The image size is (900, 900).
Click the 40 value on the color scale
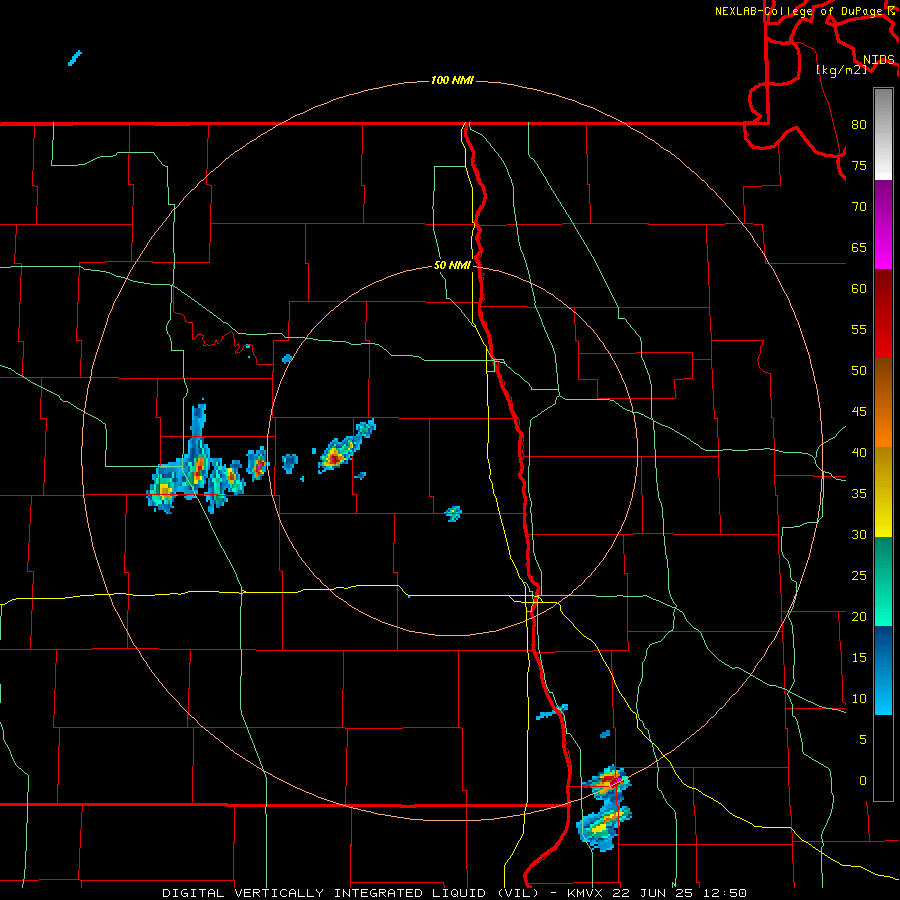tap(859, 452)
